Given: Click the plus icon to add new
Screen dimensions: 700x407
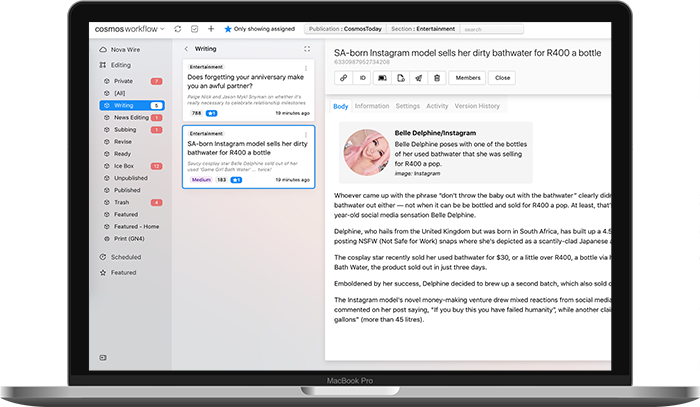Looking at the screenshot, I should [211, 29].
